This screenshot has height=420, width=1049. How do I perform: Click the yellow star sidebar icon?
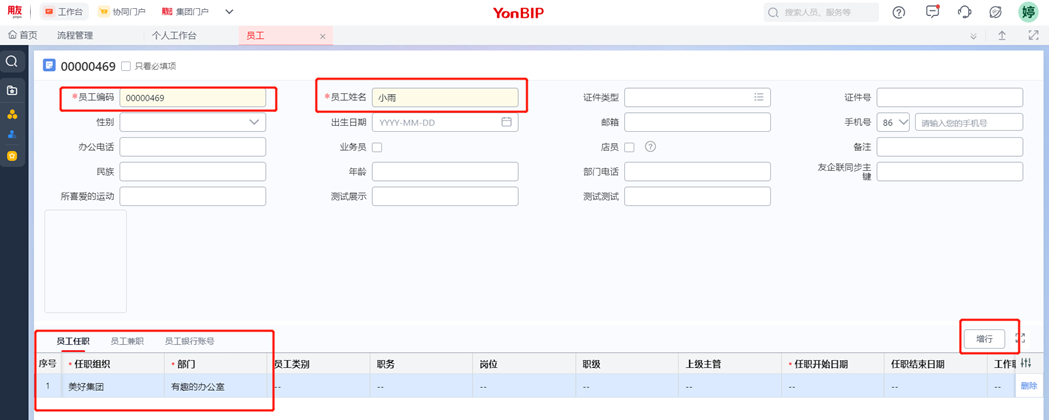point(11,156)
